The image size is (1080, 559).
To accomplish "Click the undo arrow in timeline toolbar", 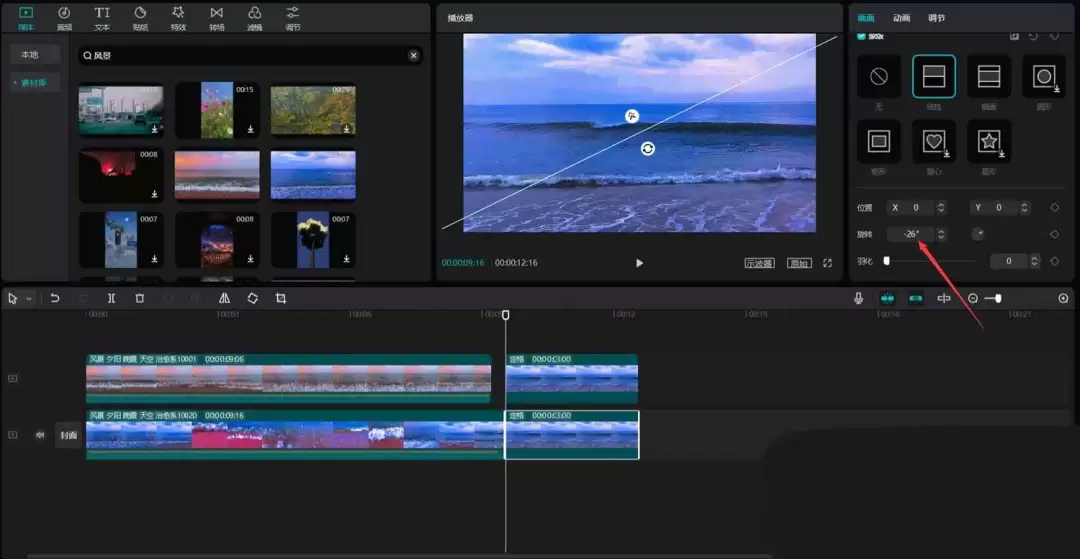I will click(x=55, y=298).
